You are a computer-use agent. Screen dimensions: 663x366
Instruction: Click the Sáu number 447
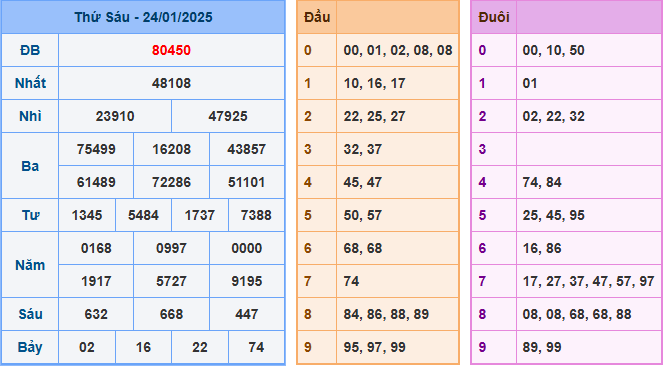pos(247,314)
